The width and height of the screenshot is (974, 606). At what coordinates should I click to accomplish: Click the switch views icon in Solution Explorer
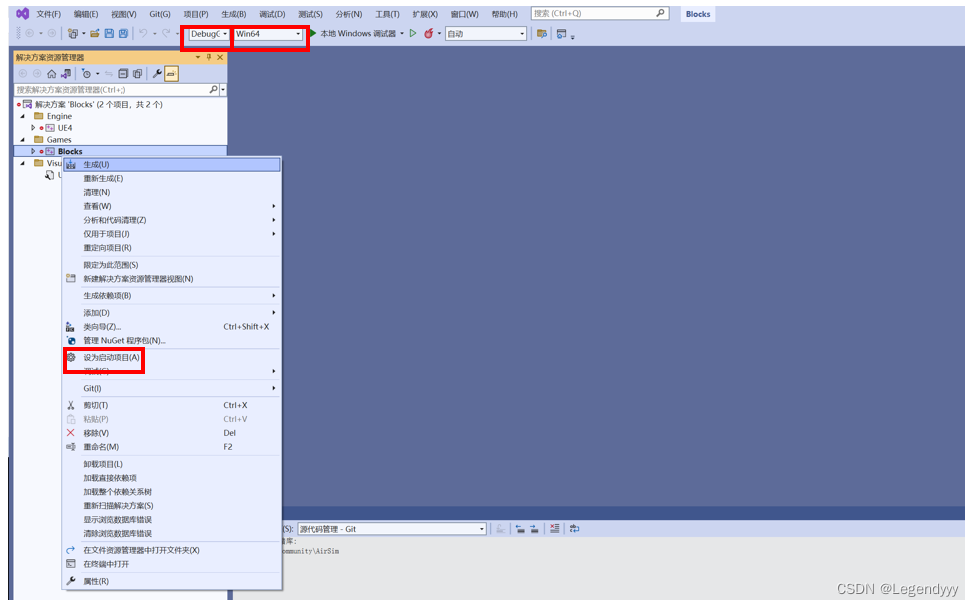[66, 74]
